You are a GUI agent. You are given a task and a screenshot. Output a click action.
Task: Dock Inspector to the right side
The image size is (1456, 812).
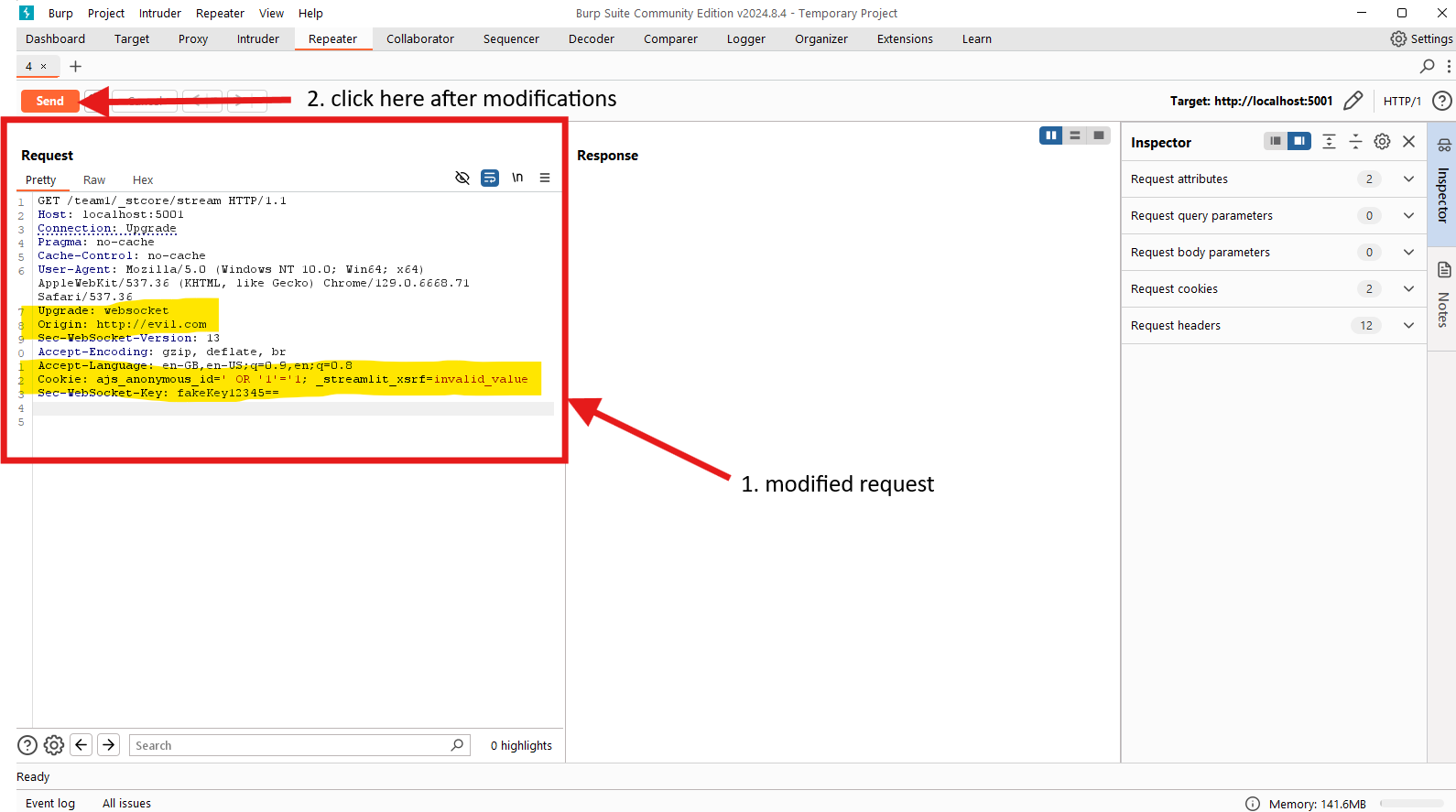(x=1299, y=141)
